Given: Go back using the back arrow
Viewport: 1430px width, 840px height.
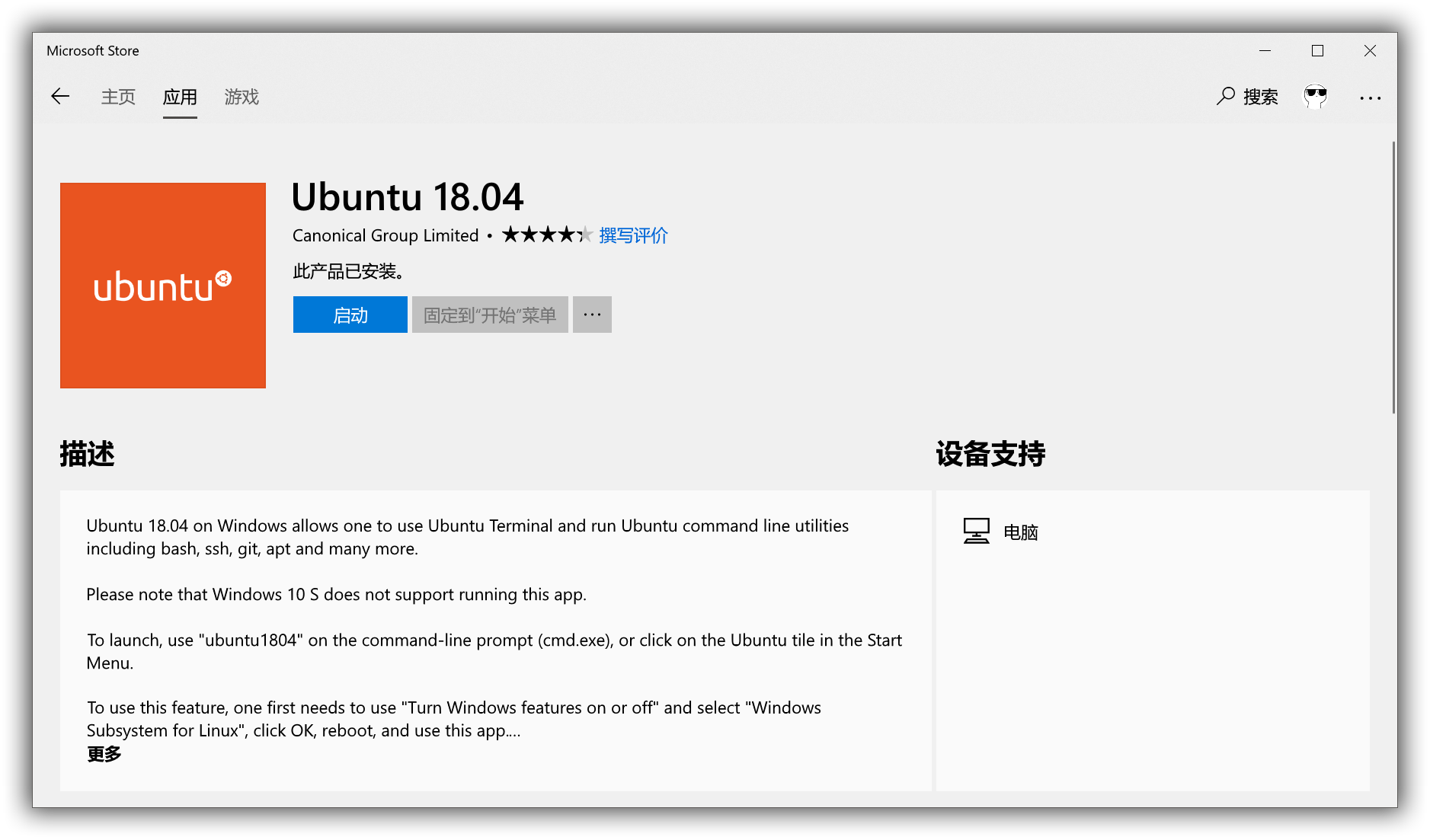Looking at the screenshot, I should click(60, 97).
